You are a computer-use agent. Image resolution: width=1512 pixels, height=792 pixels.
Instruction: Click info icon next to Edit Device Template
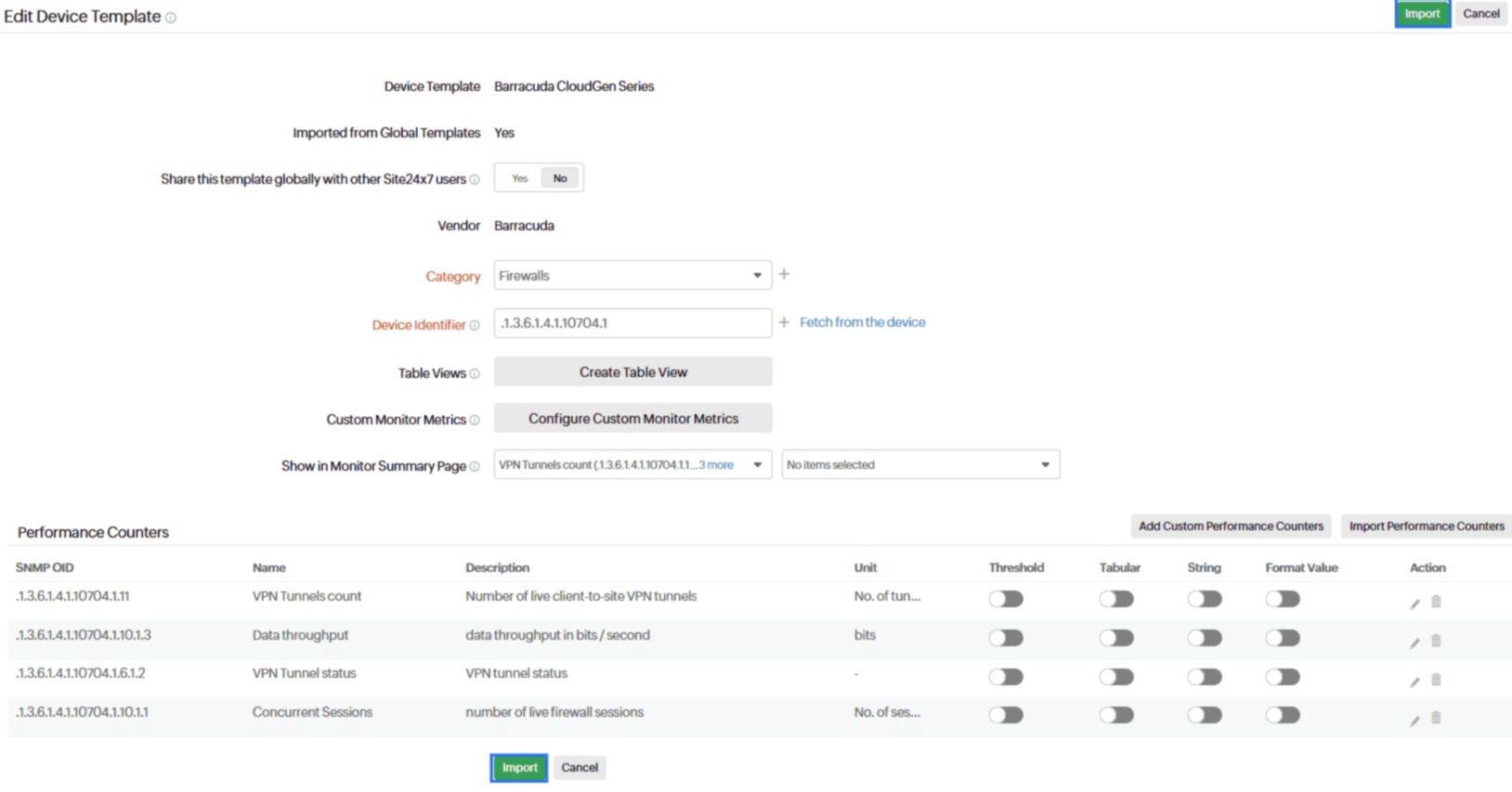pos(171,18)
